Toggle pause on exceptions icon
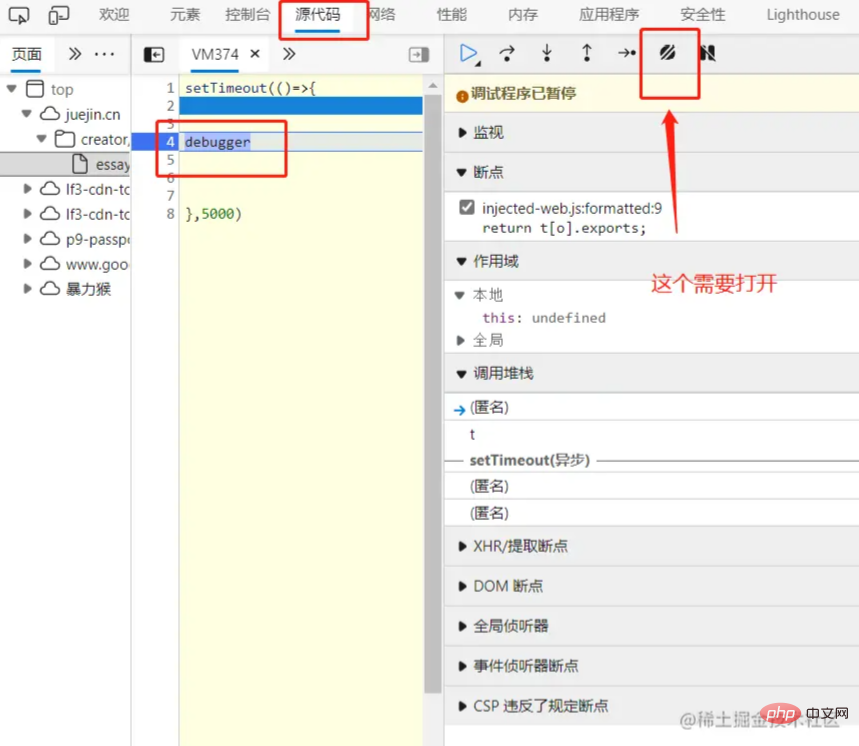The image size is (859, 746). click(708, 53)
